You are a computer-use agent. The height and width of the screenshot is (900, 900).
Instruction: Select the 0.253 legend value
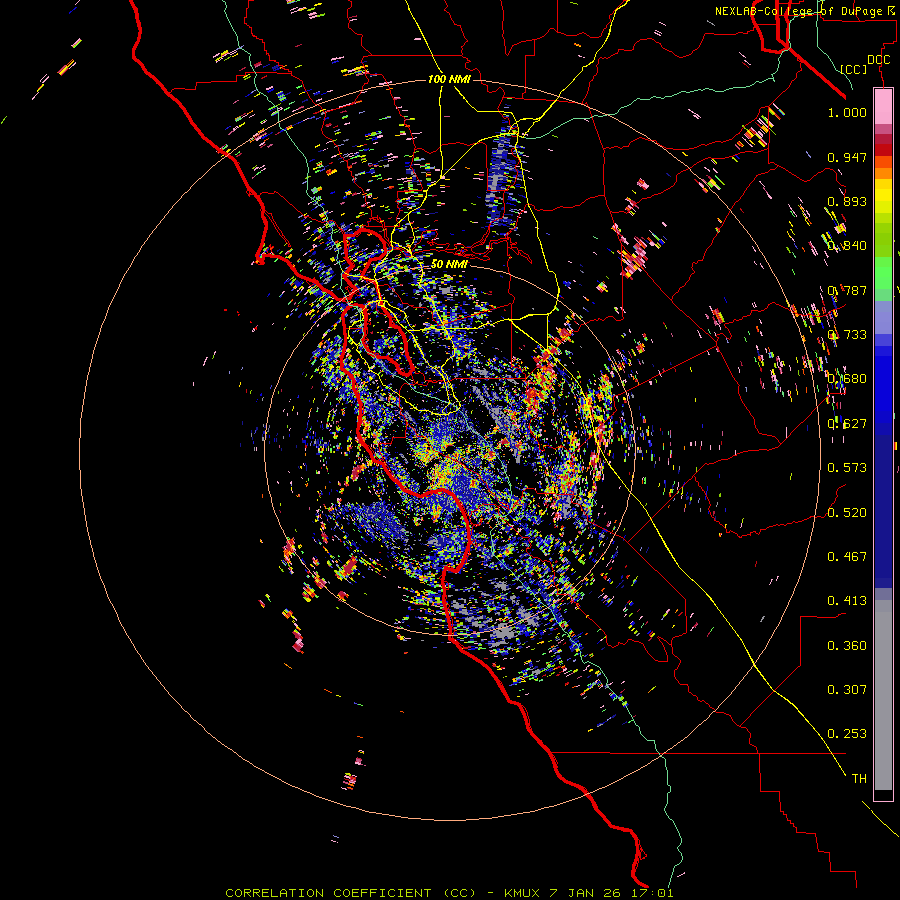(x=847, y=734)
